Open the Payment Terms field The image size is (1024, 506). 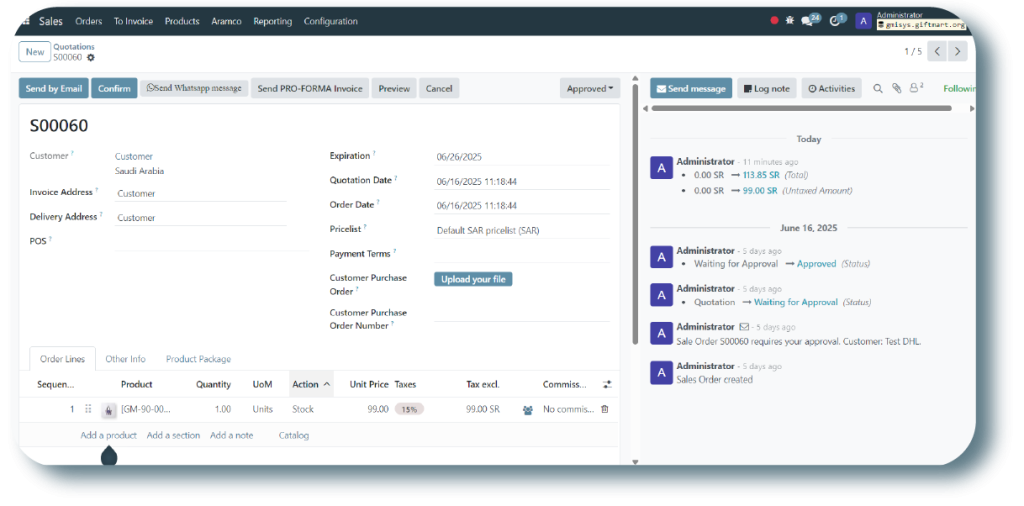522,254
